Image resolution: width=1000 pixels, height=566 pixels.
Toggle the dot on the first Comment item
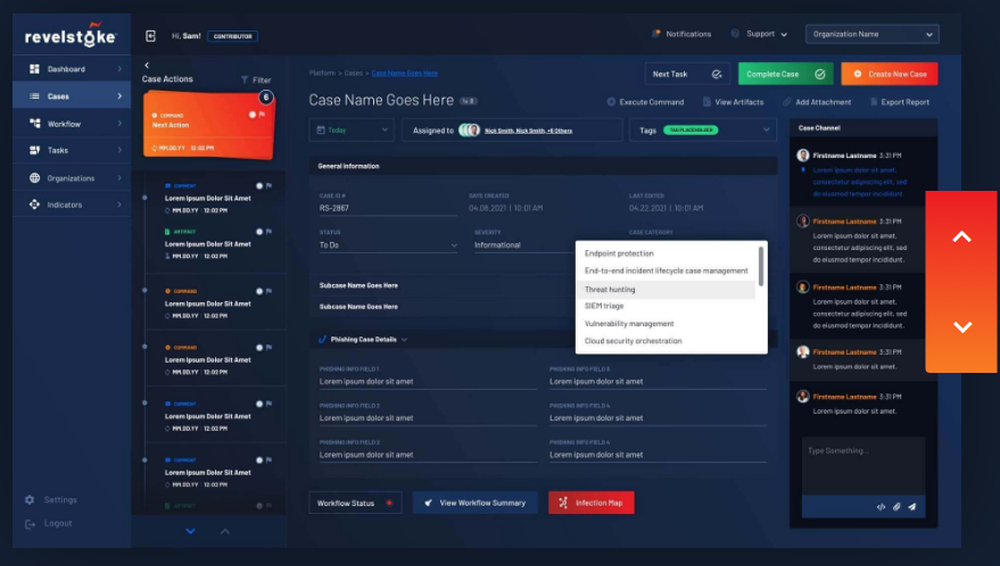pyautogui.click(x=259, y=186)
